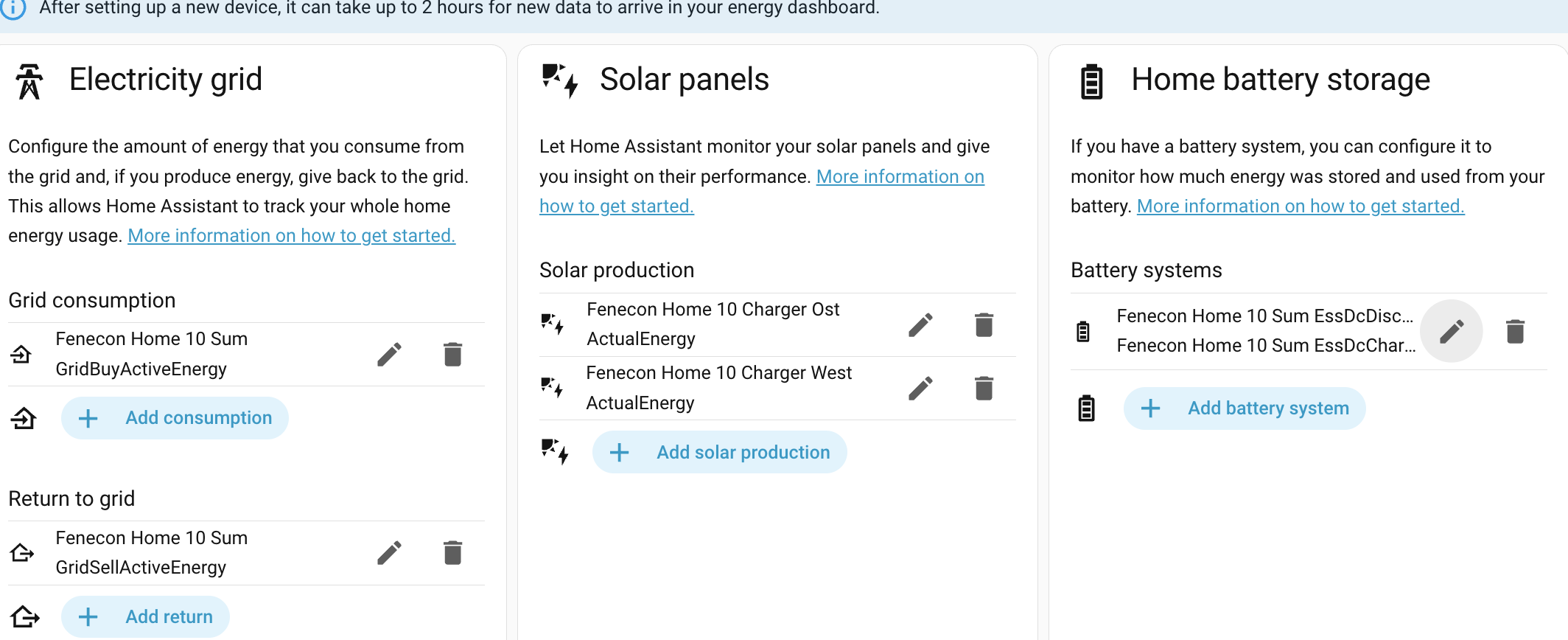Image resolution: width=1568 pixels, height=640 pixels.
Task: Open the Solar panels more information link
Action: pyautogui.click(x=900, y=177)
